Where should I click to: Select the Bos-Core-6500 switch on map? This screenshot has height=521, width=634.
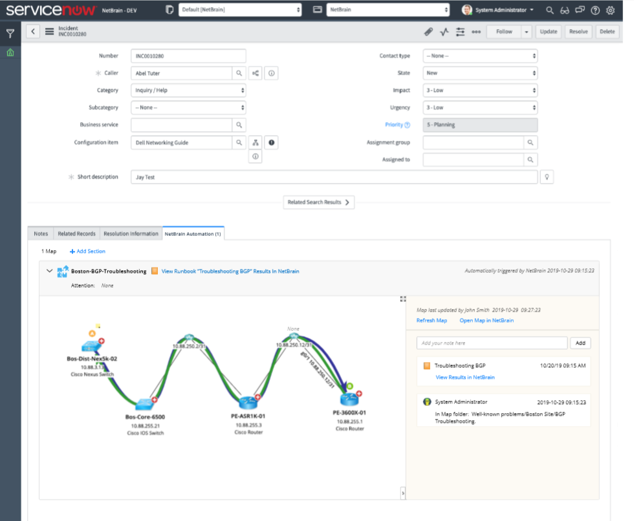click(x=144, y=404)
